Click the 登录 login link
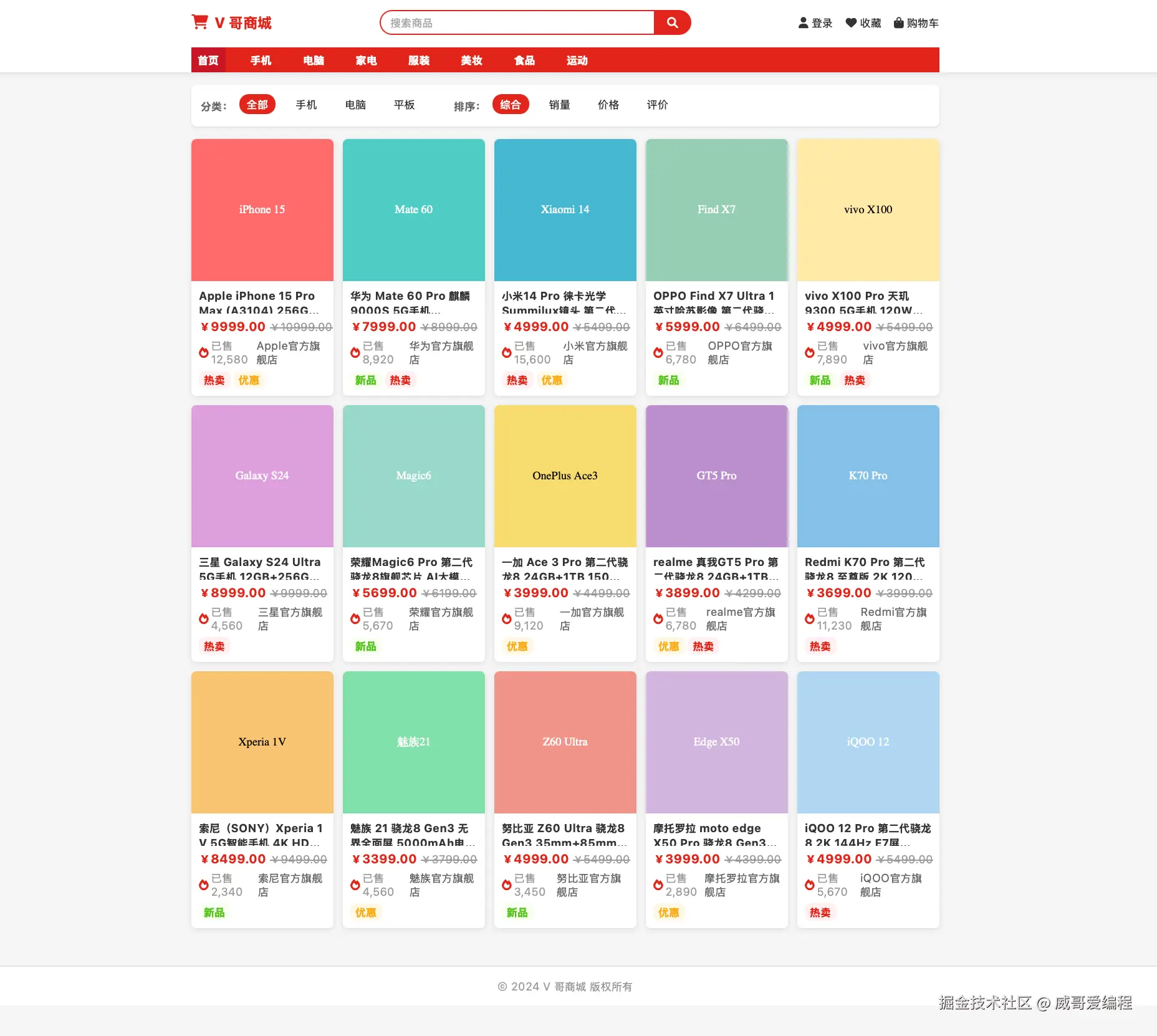 [x=822, y=23]
